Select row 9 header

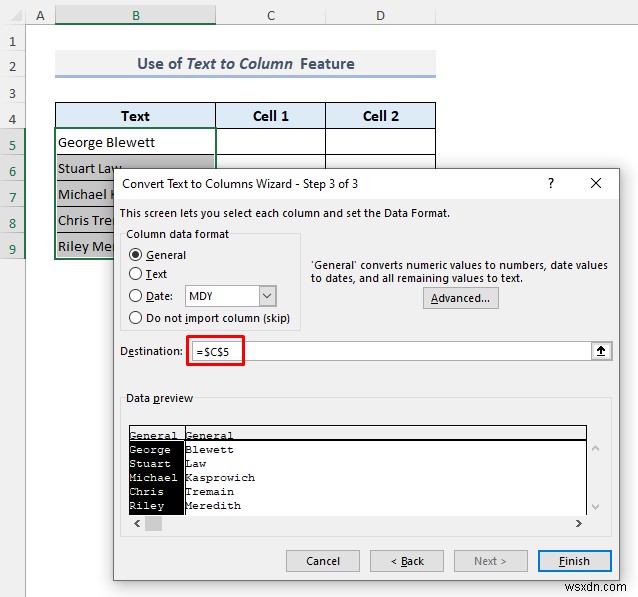point(13,249)
